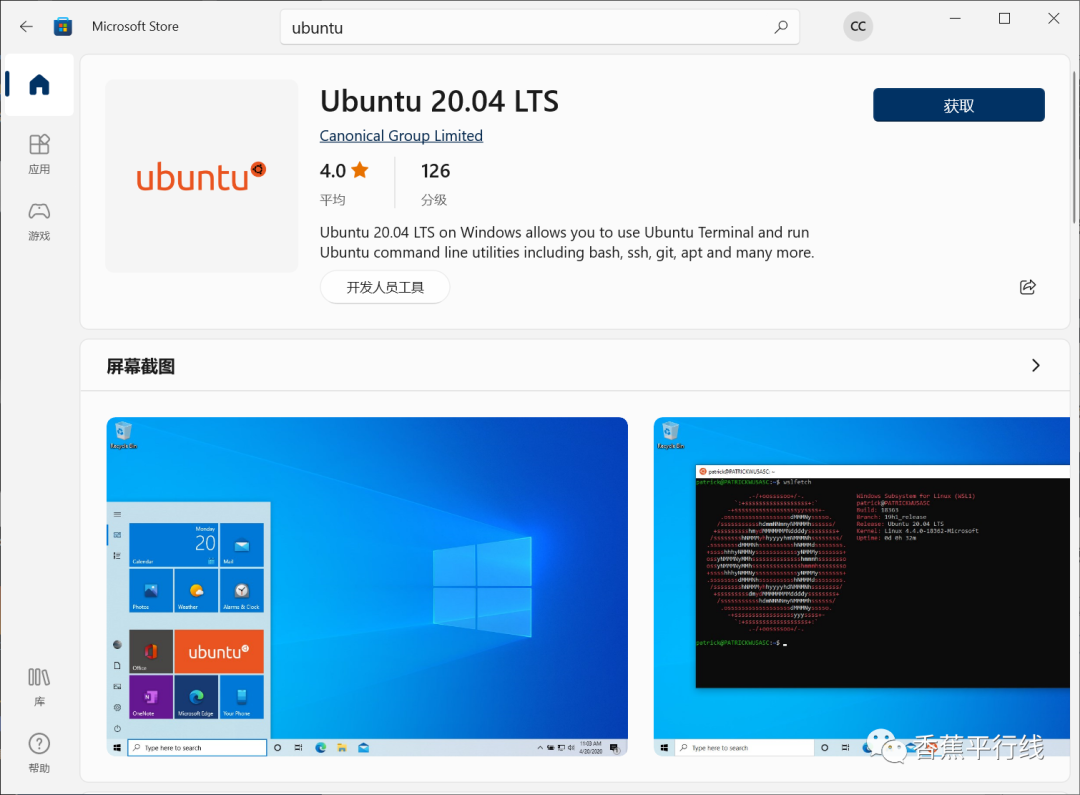Open the terminal screenshot on the right

pyautogui.click(x=860, y=585)
